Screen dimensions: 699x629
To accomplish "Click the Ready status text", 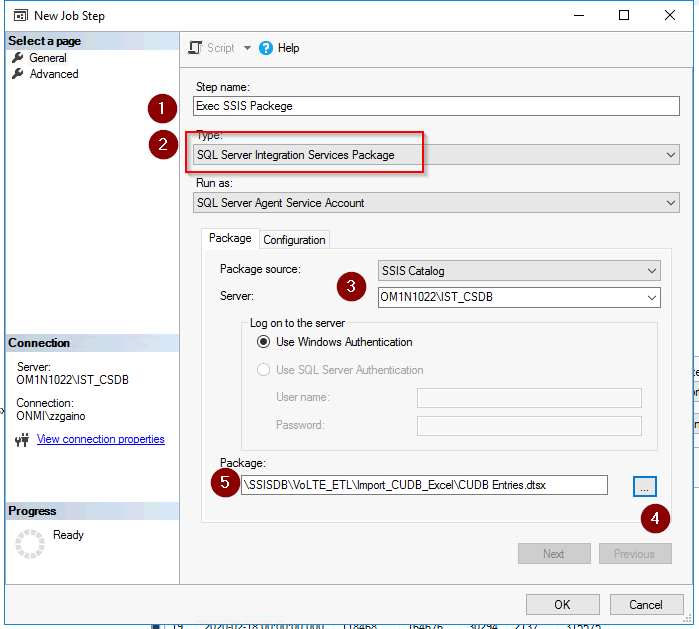I will click(68, 535).
